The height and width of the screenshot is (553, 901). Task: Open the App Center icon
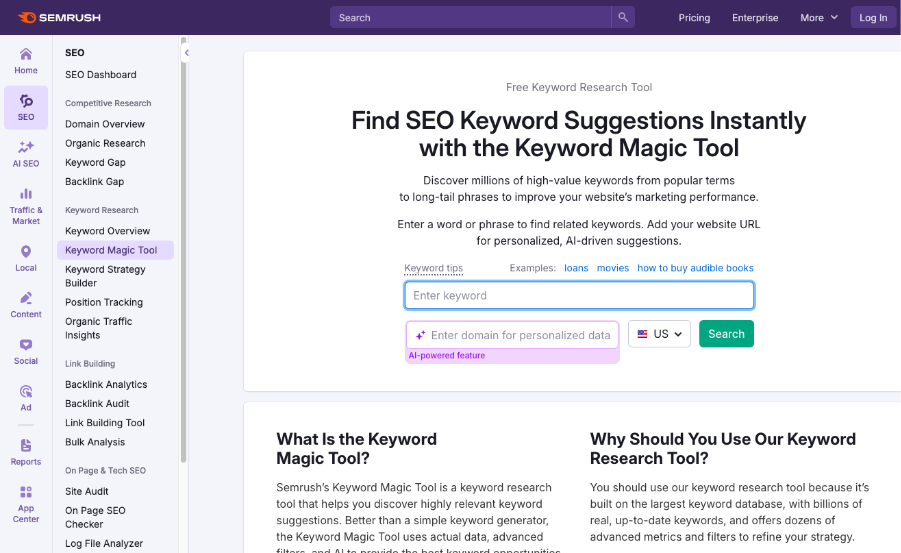click(x=26, y=503)
